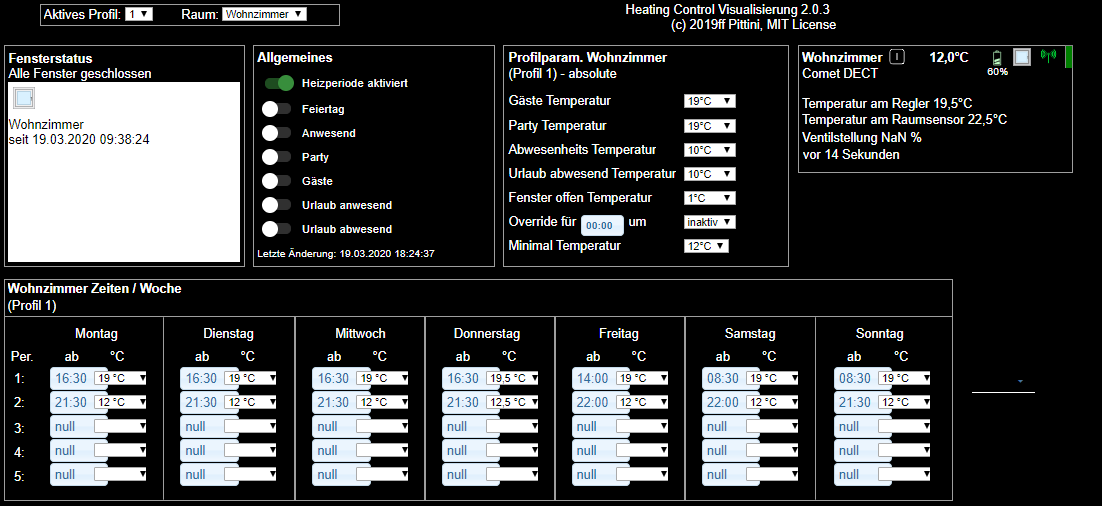
Task: Click the info icon next to Wohnzimmer title
Action: coord(897,57)
